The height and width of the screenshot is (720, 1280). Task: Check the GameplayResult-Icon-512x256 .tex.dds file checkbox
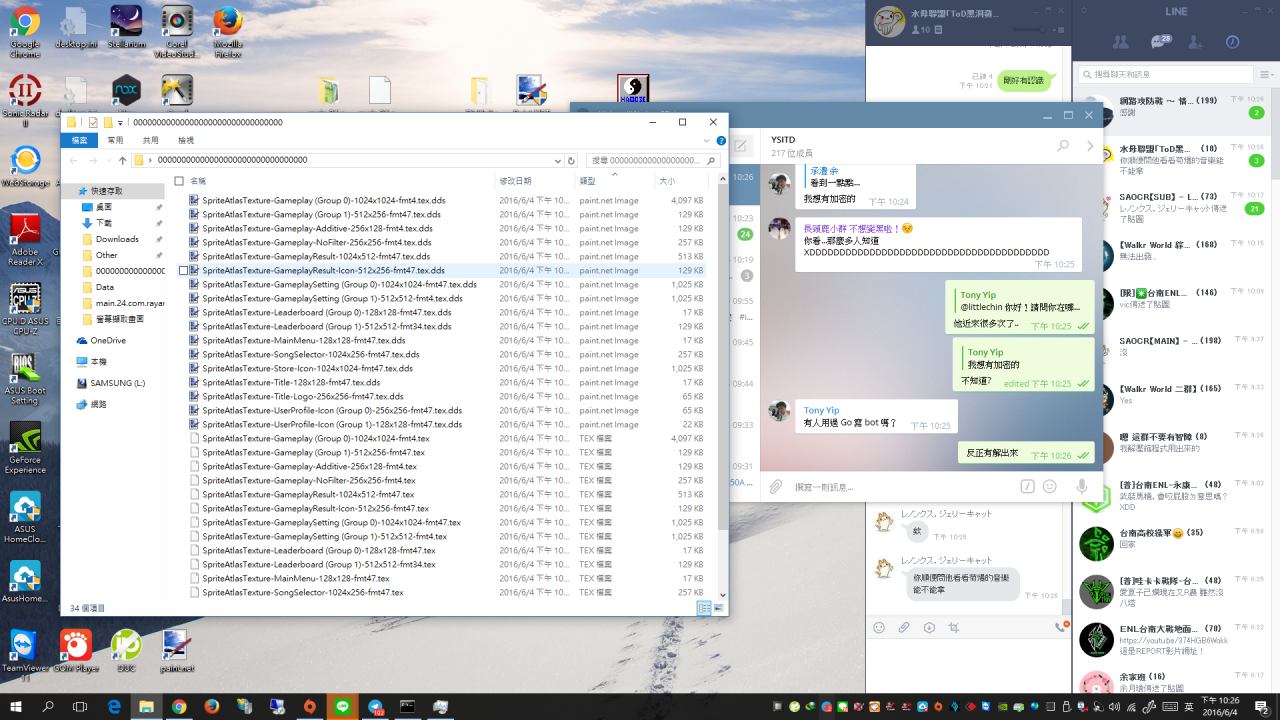click(183, 270)
